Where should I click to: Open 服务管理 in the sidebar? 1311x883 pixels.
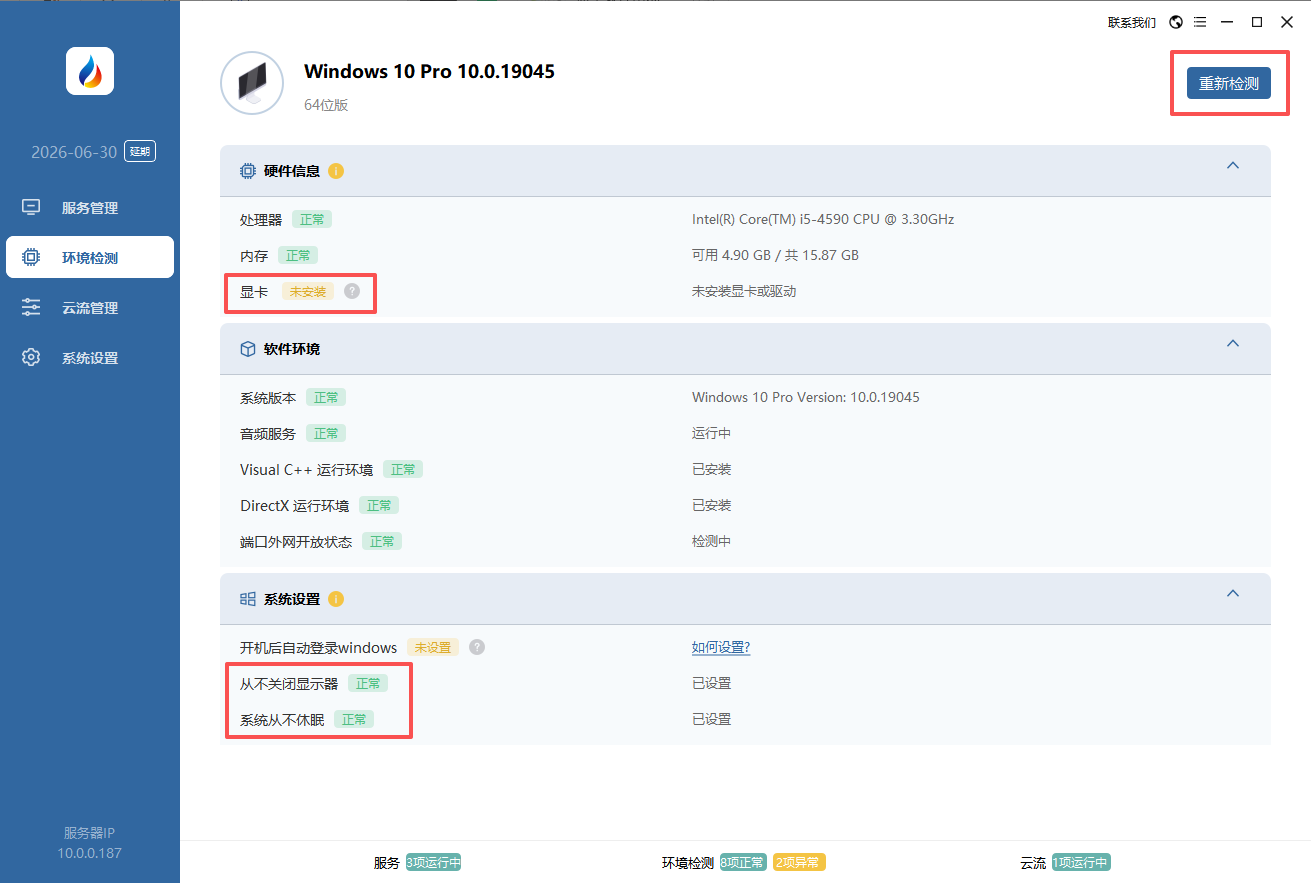90,208
